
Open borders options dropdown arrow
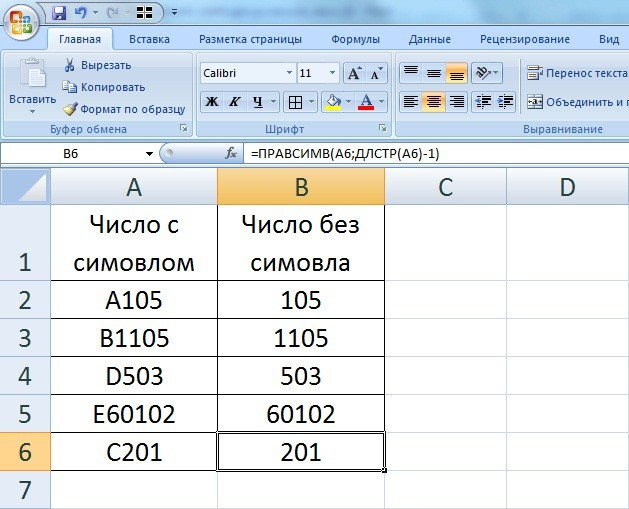coord(311,102)
